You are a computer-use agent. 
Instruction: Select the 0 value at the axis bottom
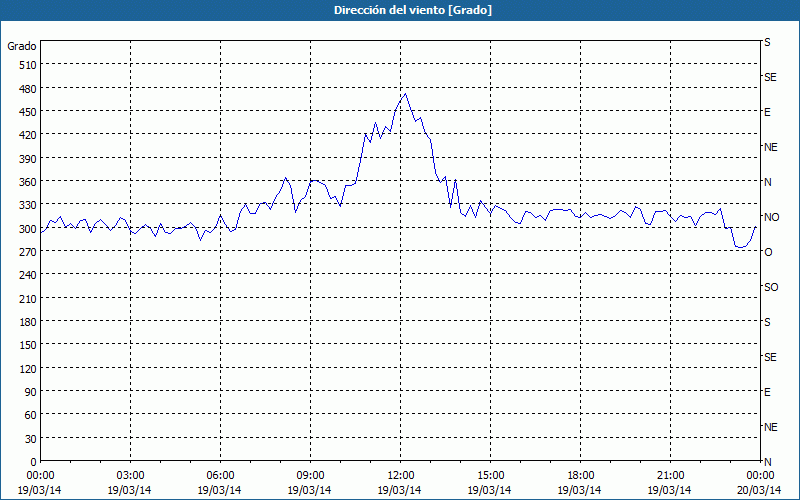click(33, 461)
